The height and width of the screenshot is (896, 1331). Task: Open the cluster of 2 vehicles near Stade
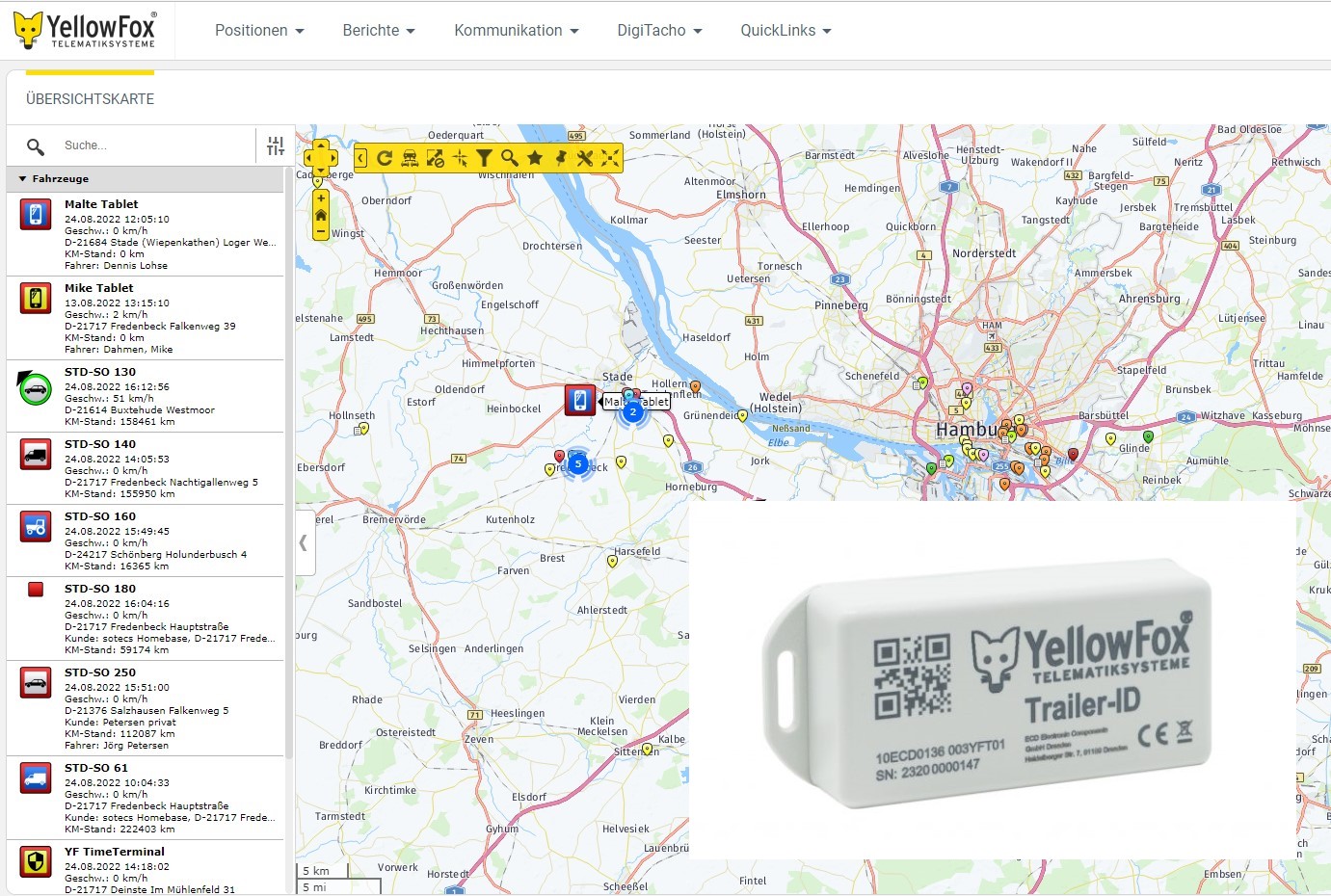632,412
